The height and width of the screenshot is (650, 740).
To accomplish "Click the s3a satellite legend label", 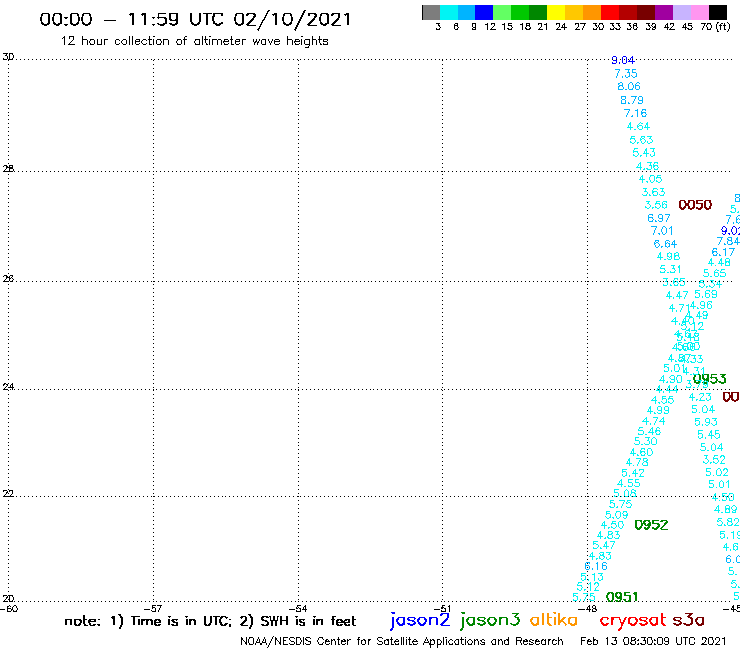I will coord(688,620).
